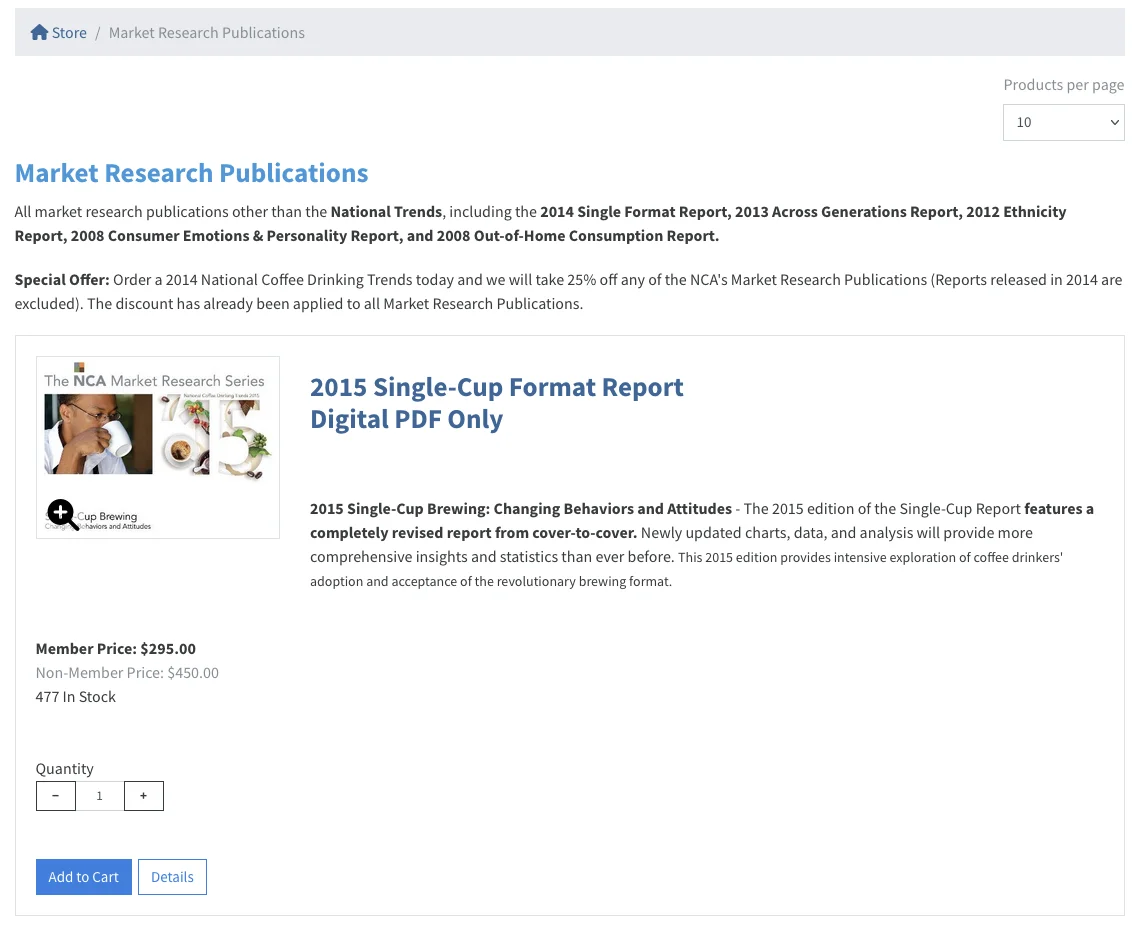Click the man drinking coffee photo on cover
This screenshot has width=1143, height=927.
click(x=98, y=433)
